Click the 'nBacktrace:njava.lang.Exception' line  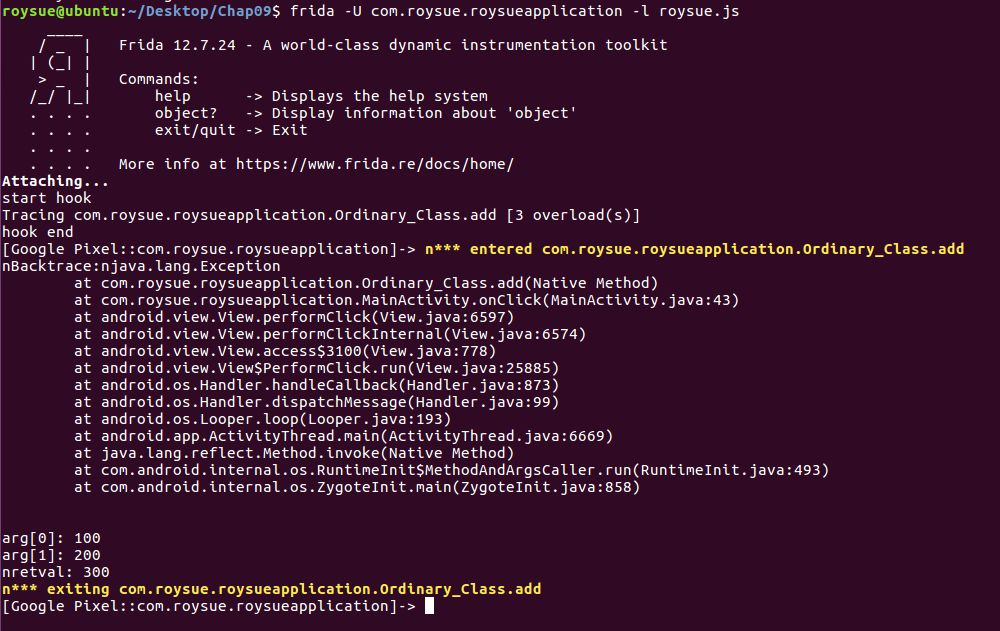pyautogui.click(x=141, y=266)
